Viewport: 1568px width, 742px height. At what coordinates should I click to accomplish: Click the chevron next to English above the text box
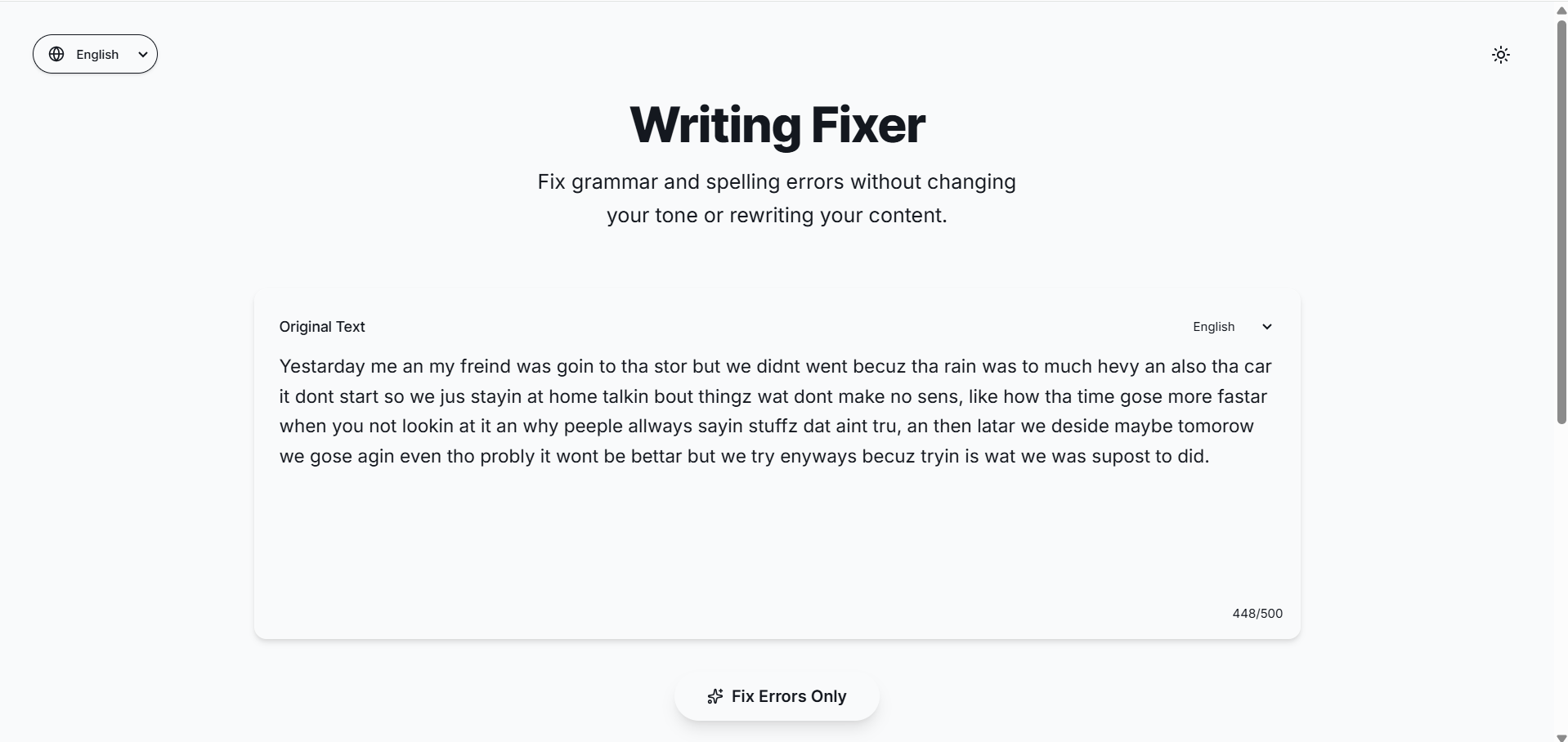[x=1266, y=326]
